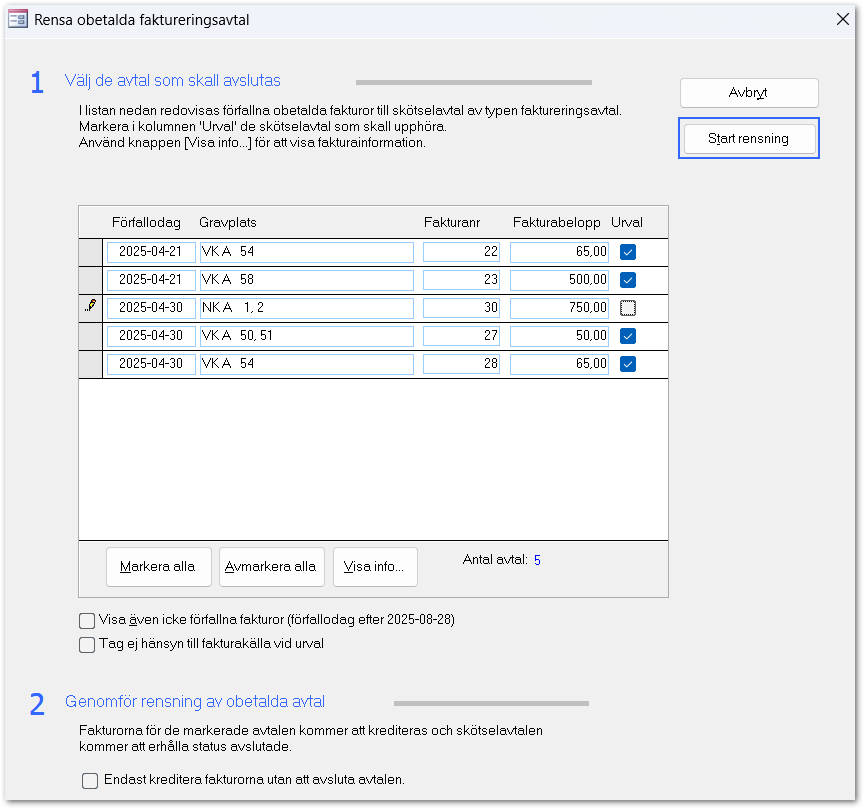Click Gravplats field NK A 1, 2
Image resolution: width=864 pixels, height=809 pixels.
[x=306, y=308]
